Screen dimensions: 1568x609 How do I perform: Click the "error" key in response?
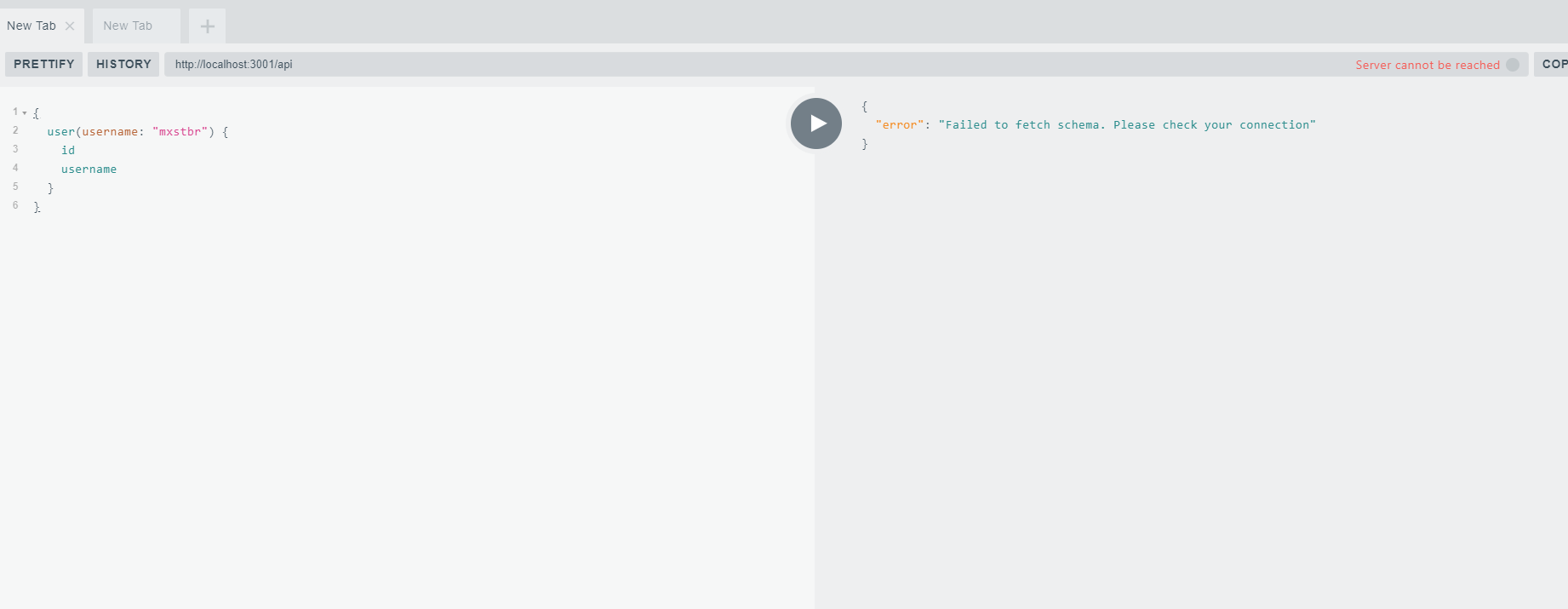click(x=900, y=125)
